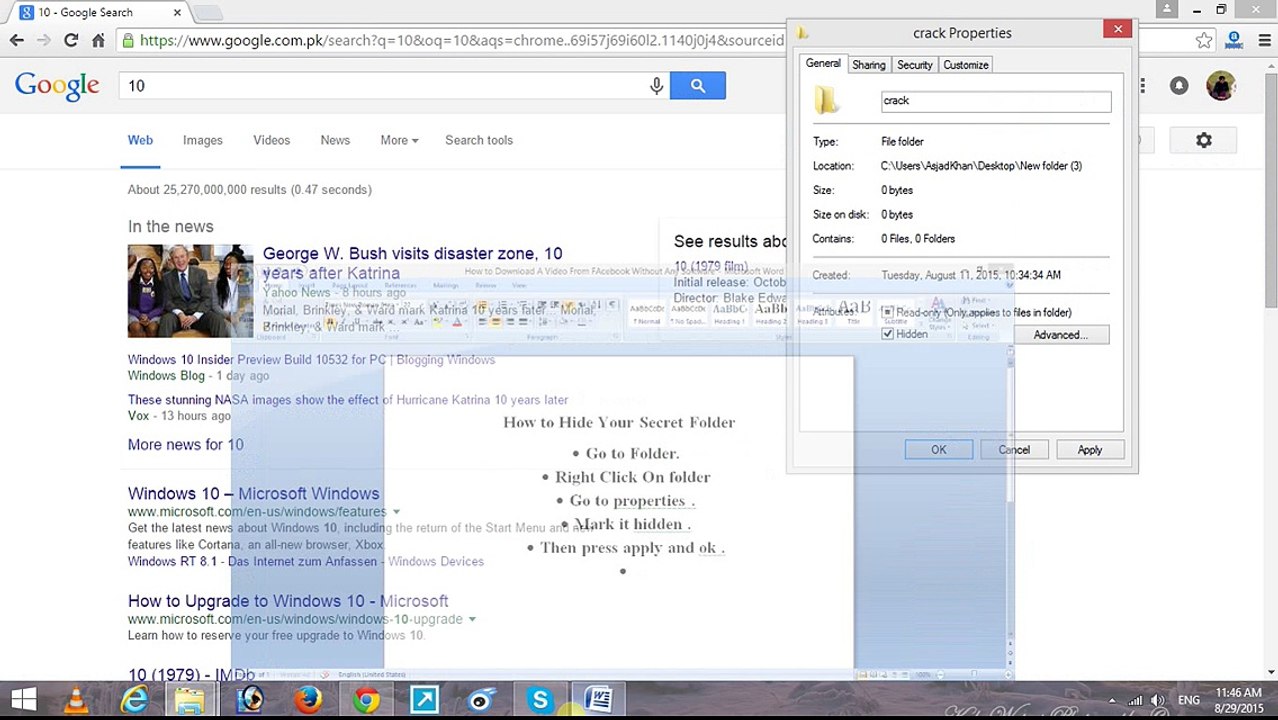
Task: Toggle the Read-only attribute checkbox
Action: 887,313
